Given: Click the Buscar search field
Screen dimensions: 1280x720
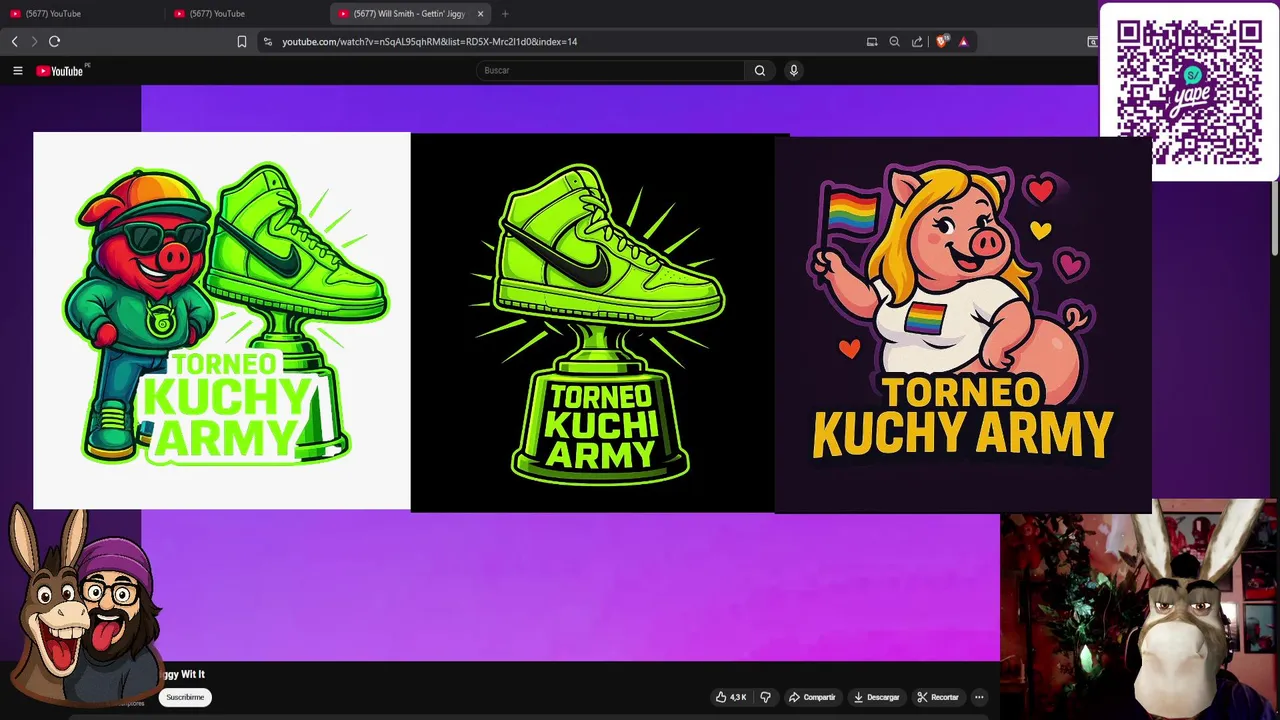Looking at the screenshot, I should pos(610,70).
